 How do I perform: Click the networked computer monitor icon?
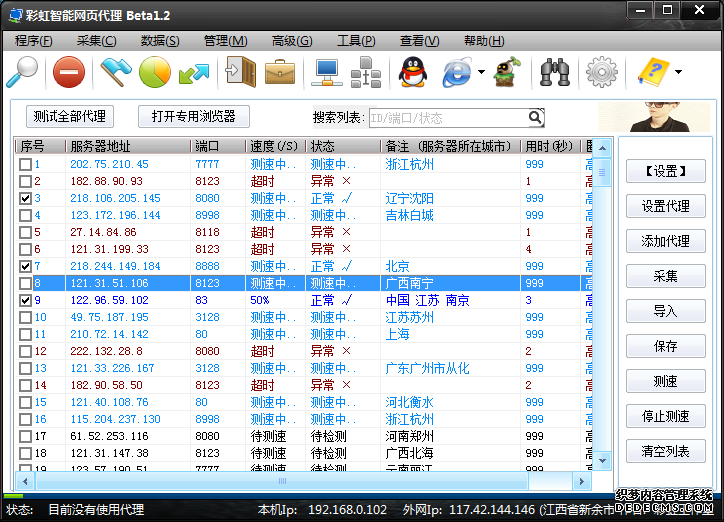point(326,73)
